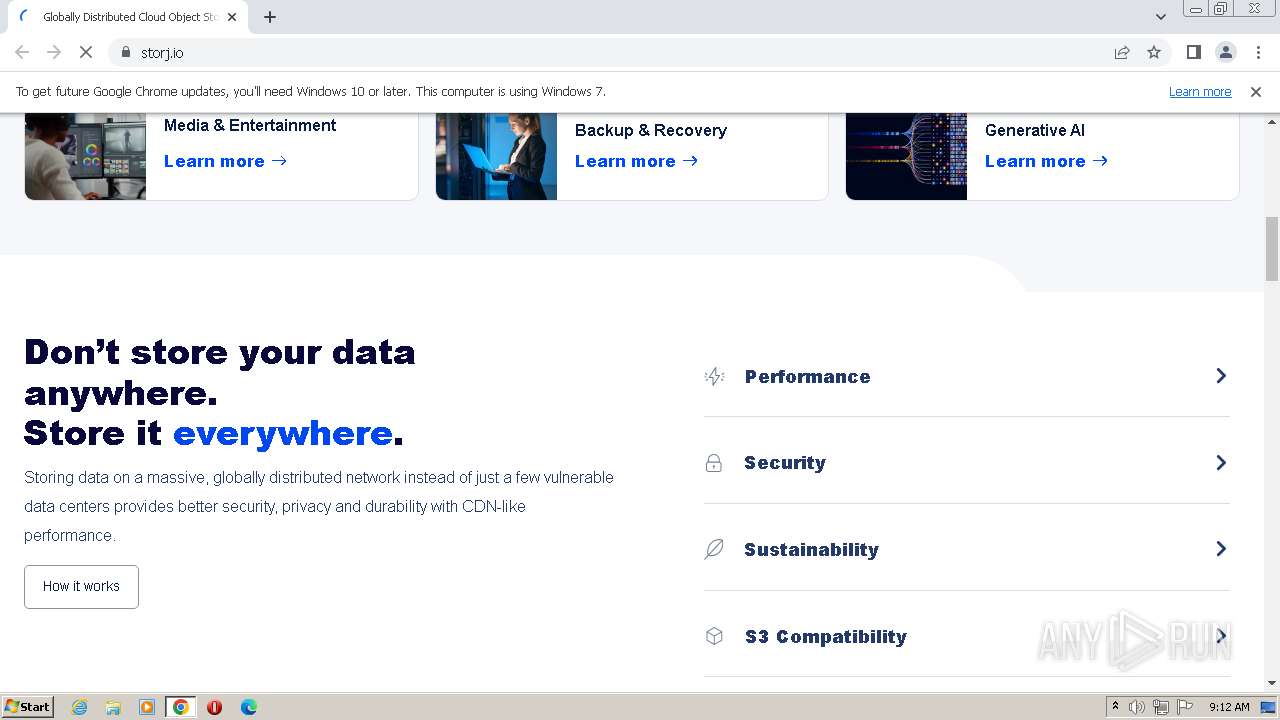Open Backup & Recovery Learn more link
This screenshot has width=1280, height=720.
tap(636, 161)
